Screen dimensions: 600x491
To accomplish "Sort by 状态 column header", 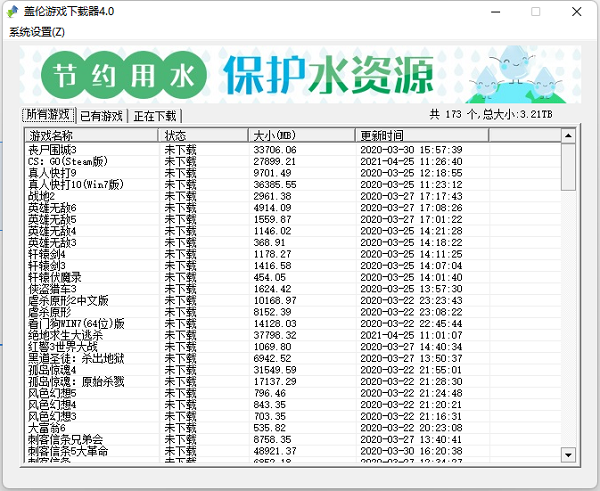I will click(x=203, y=135).
